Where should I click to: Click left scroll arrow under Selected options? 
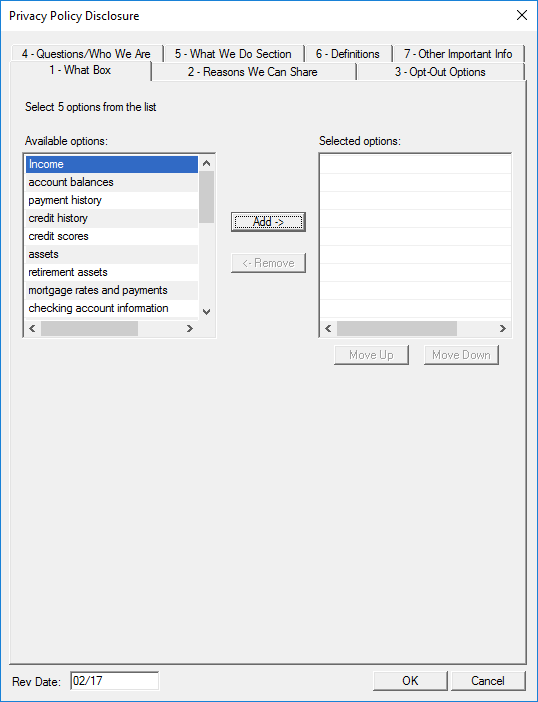click(x=328, y=329)
